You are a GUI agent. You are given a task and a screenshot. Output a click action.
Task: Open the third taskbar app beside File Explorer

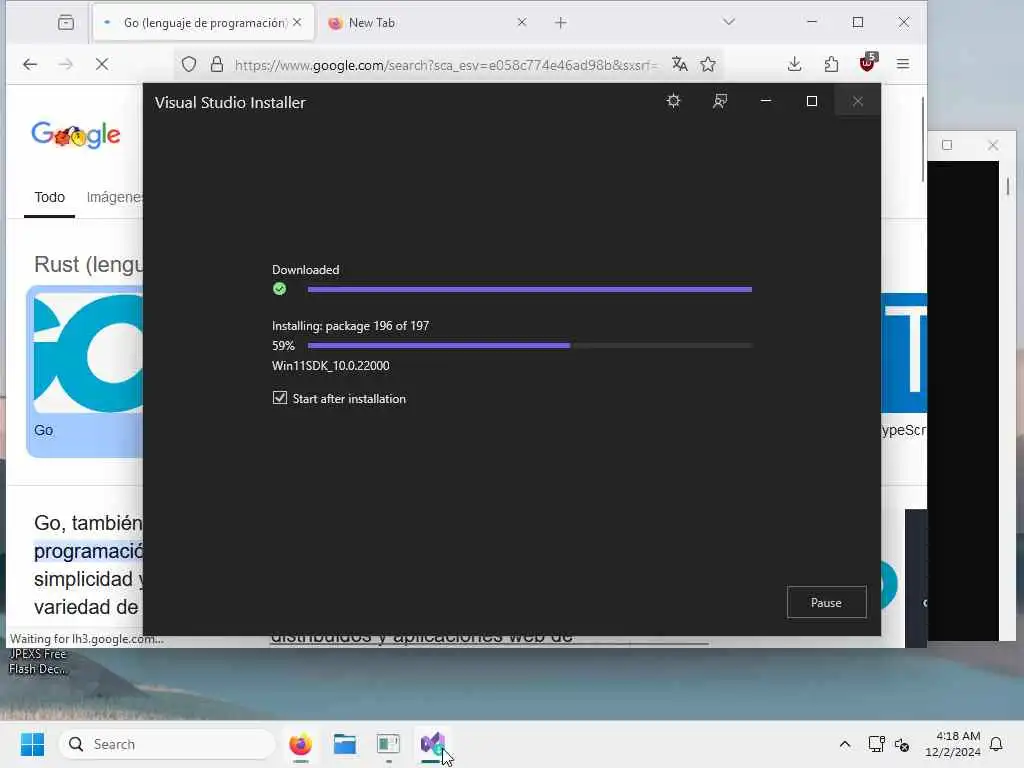point(389,744)
